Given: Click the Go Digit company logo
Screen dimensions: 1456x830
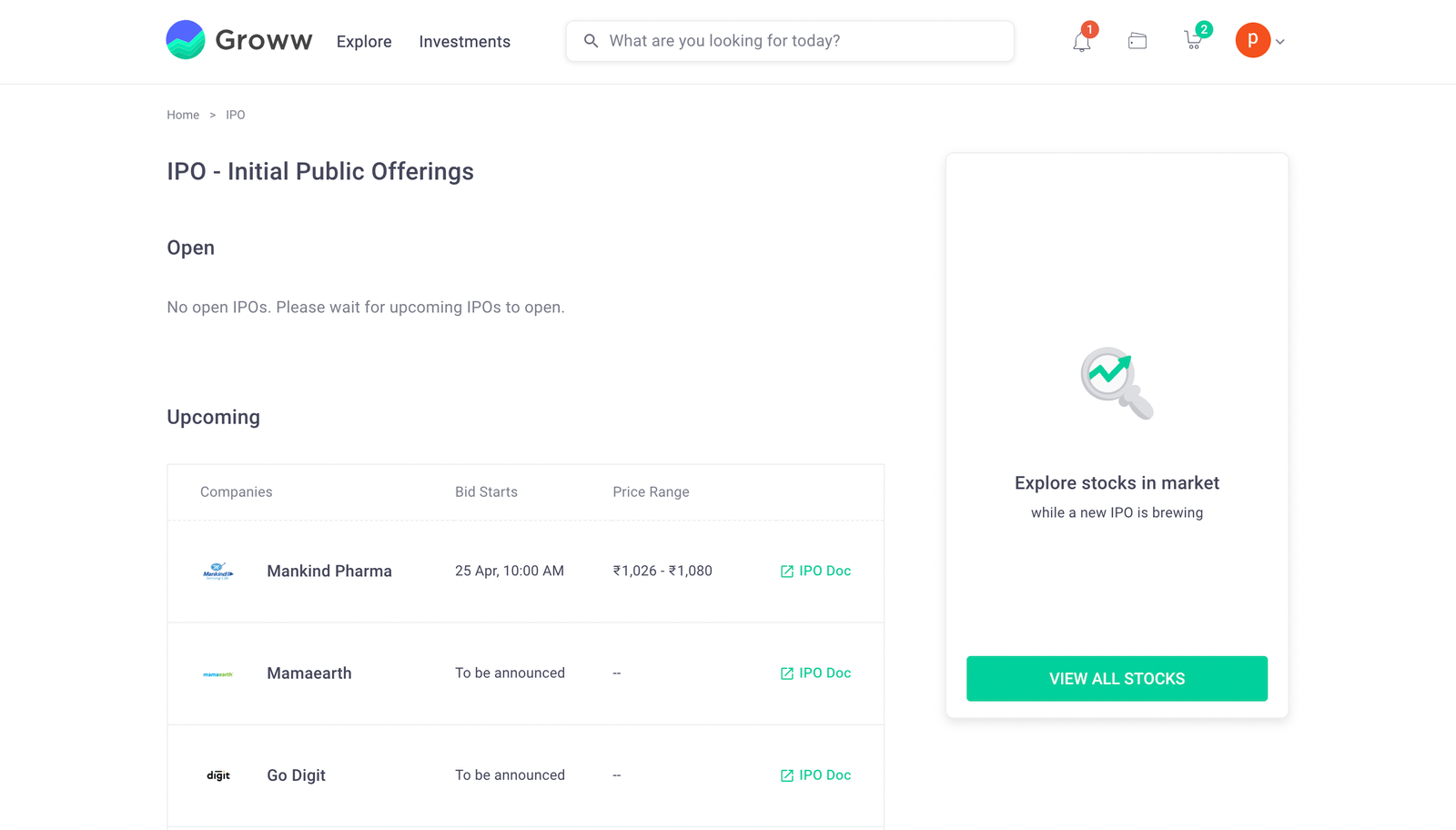Looking at the screenshot, I should coord(218,775).
